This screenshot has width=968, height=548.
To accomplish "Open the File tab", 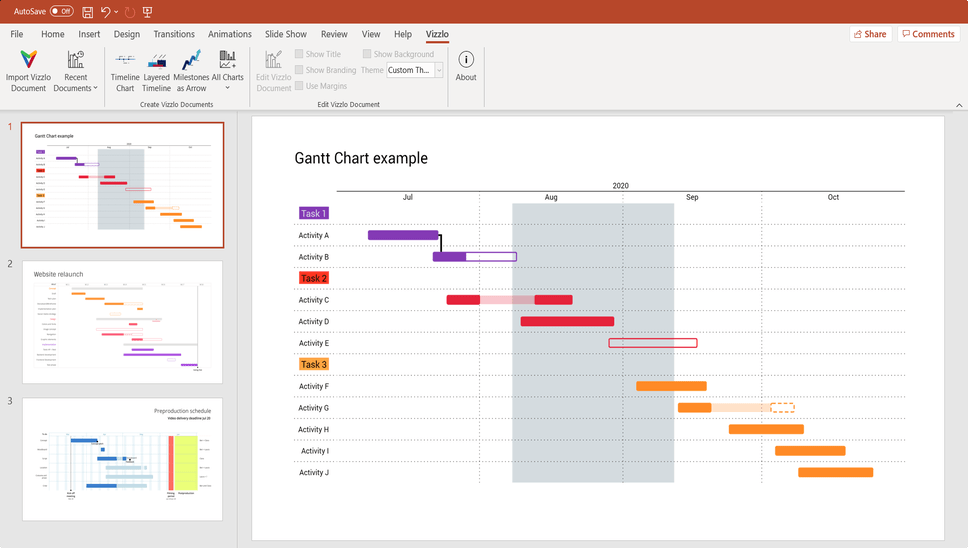I will [17, 34].
